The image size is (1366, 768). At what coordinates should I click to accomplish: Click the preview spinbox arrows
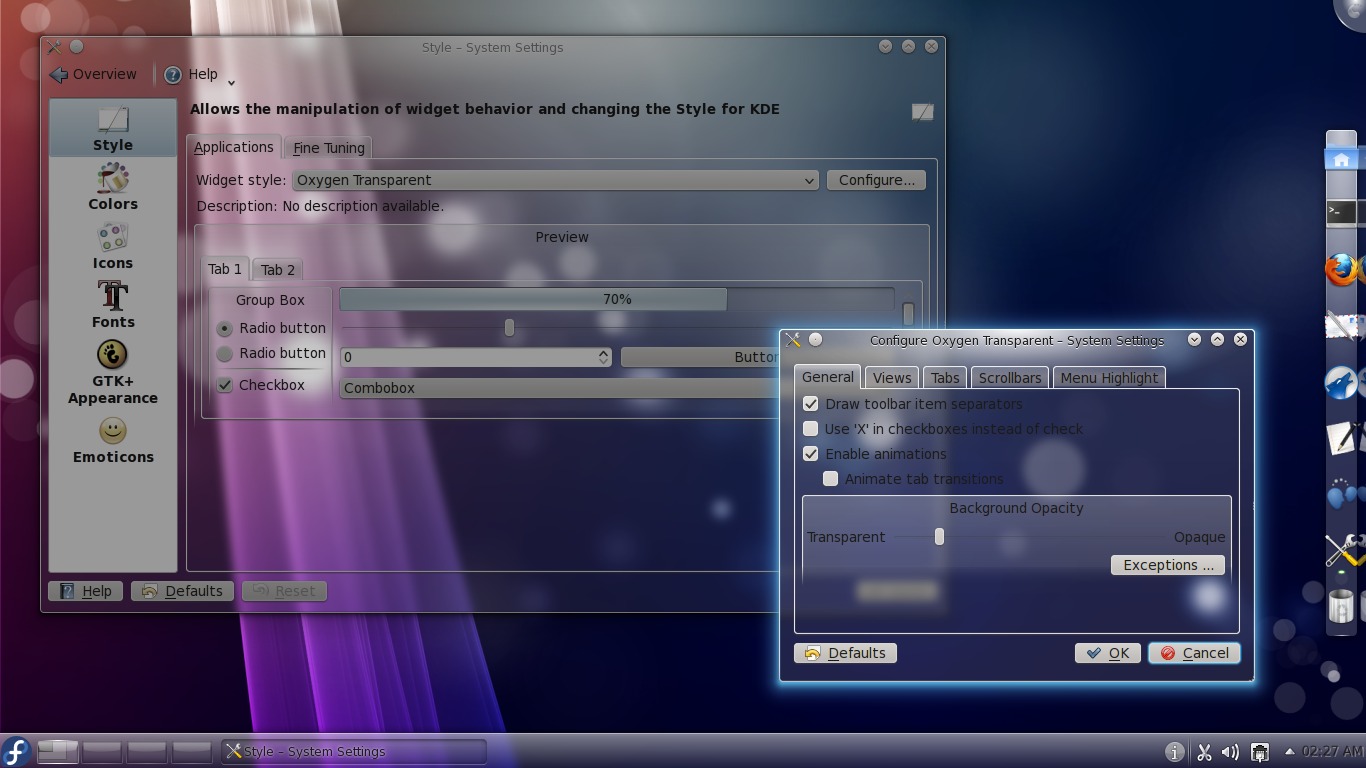coord(603,357)
